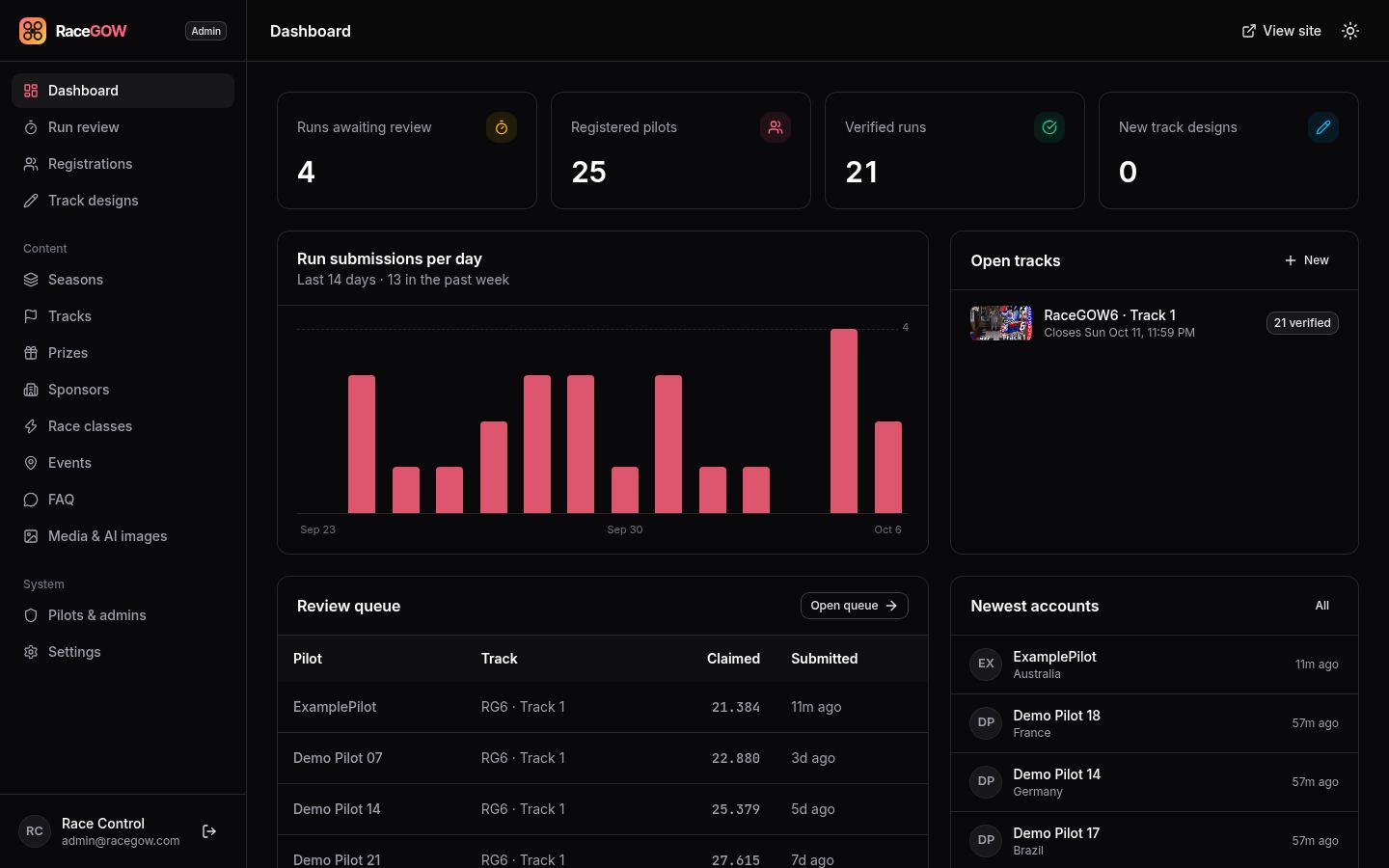
Task: Click the timer icon on Runs awaiting review
Action: [x=502, y=127]
